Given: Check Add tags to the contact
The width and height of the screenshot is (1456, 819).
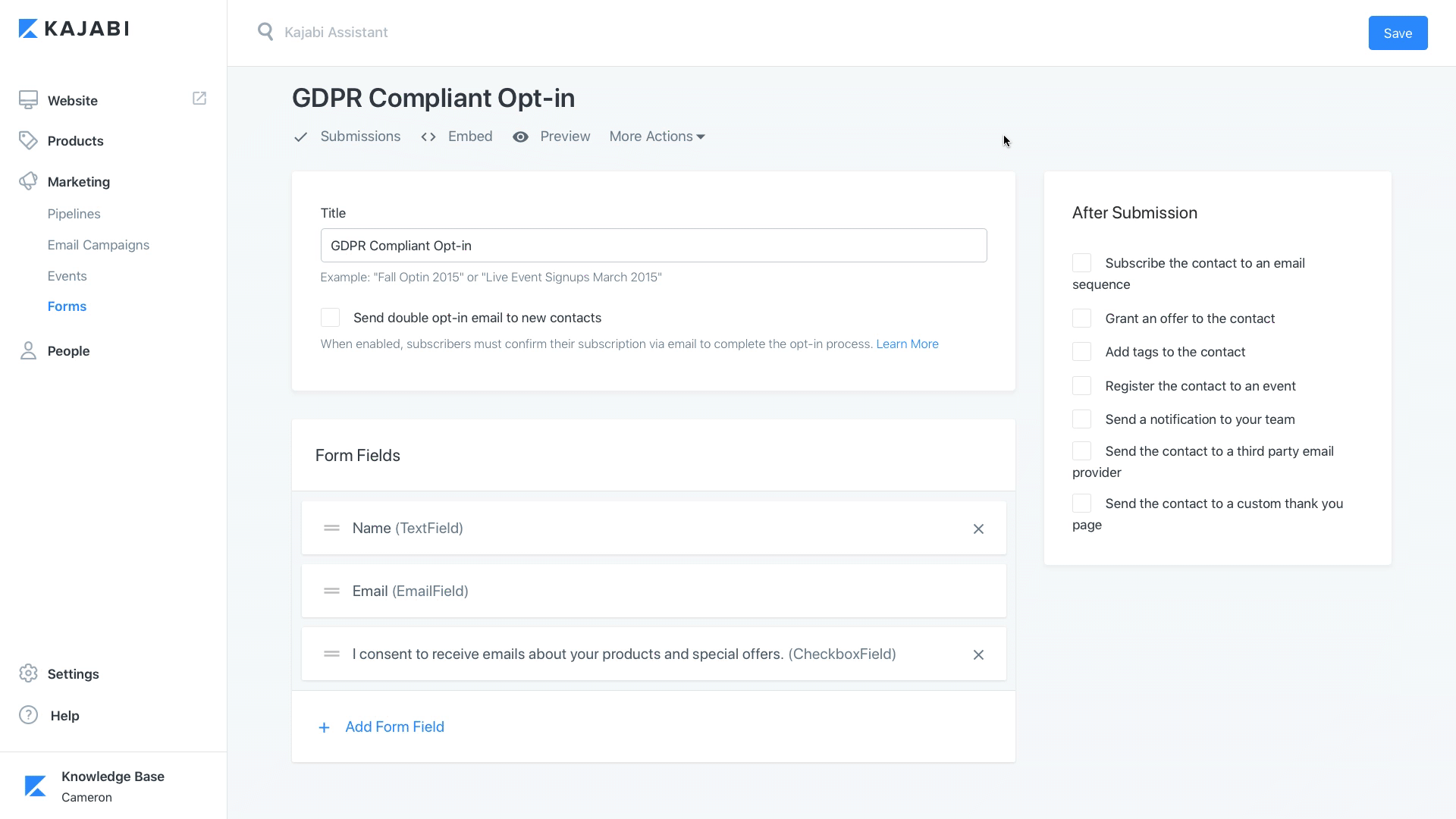Looking at the screenshot, I should [1081, 352].
